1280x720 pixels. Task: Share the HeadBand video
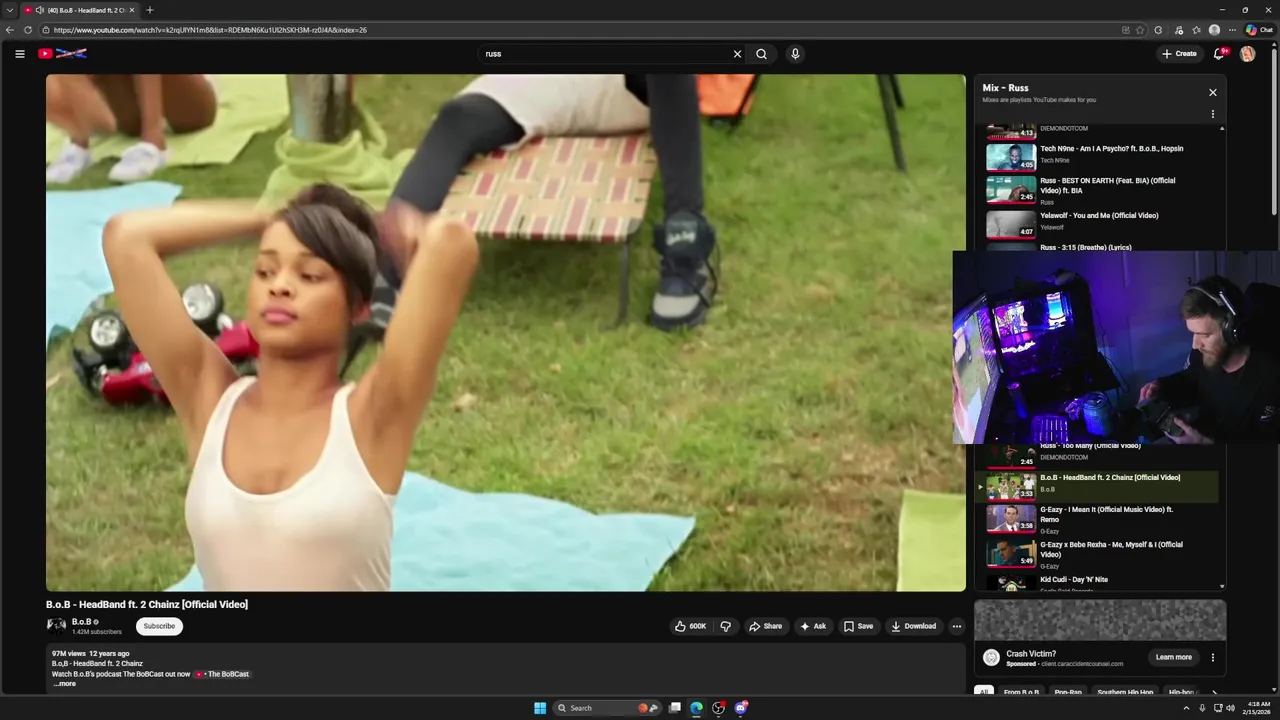[x=765, y=626]
